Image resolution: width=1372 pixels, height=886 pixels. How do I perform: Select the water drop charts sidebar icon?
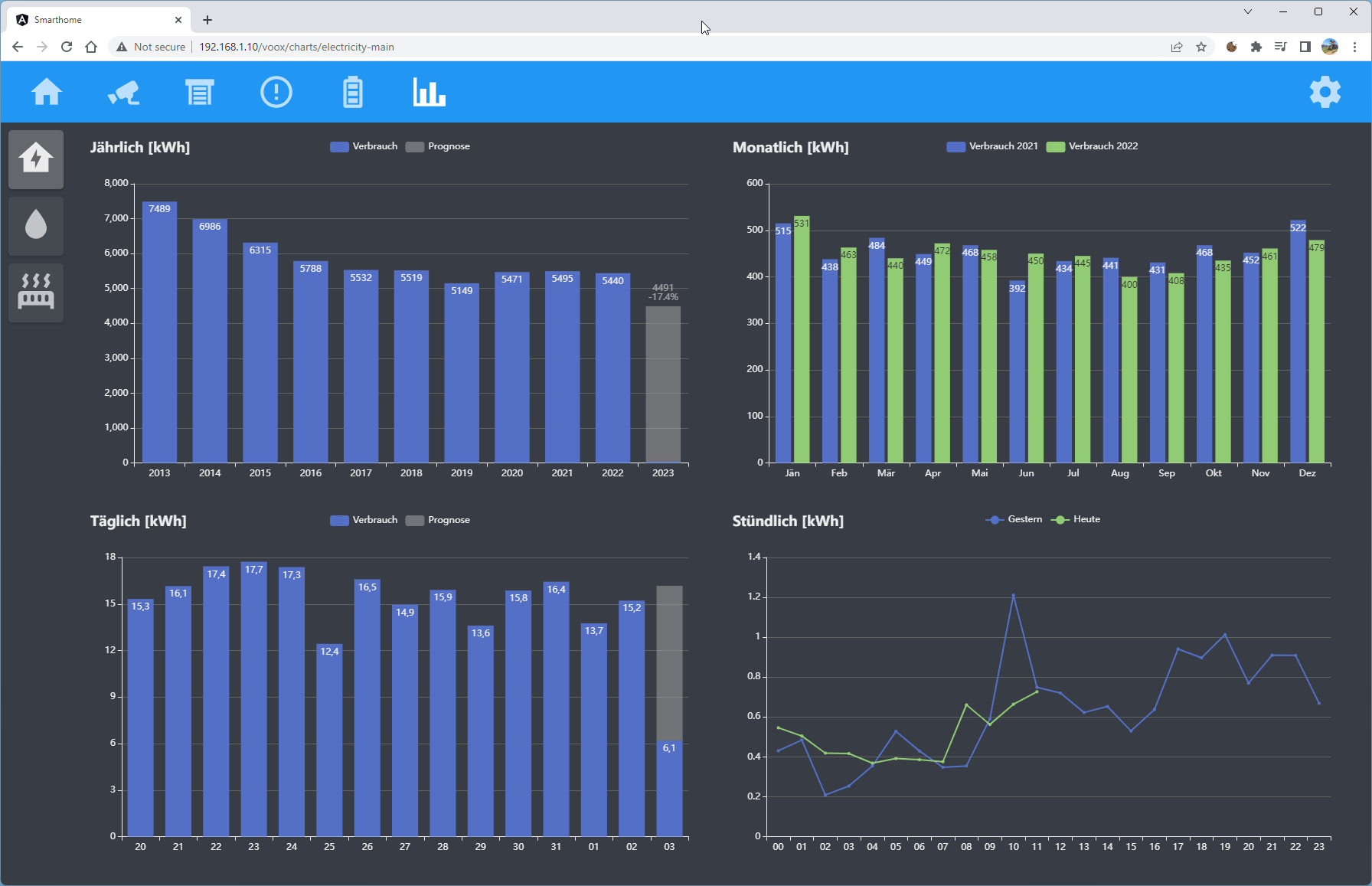(36, 226)
